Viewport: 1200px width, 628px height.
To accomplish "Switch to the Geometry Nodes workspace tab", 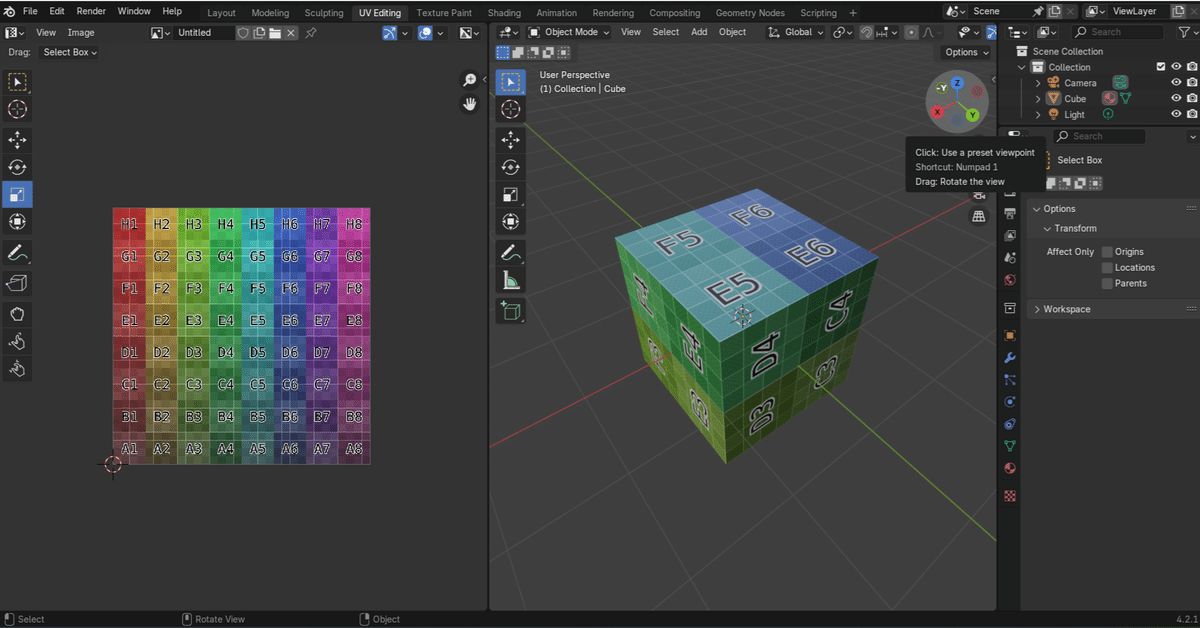I will [x=750, y=13].
